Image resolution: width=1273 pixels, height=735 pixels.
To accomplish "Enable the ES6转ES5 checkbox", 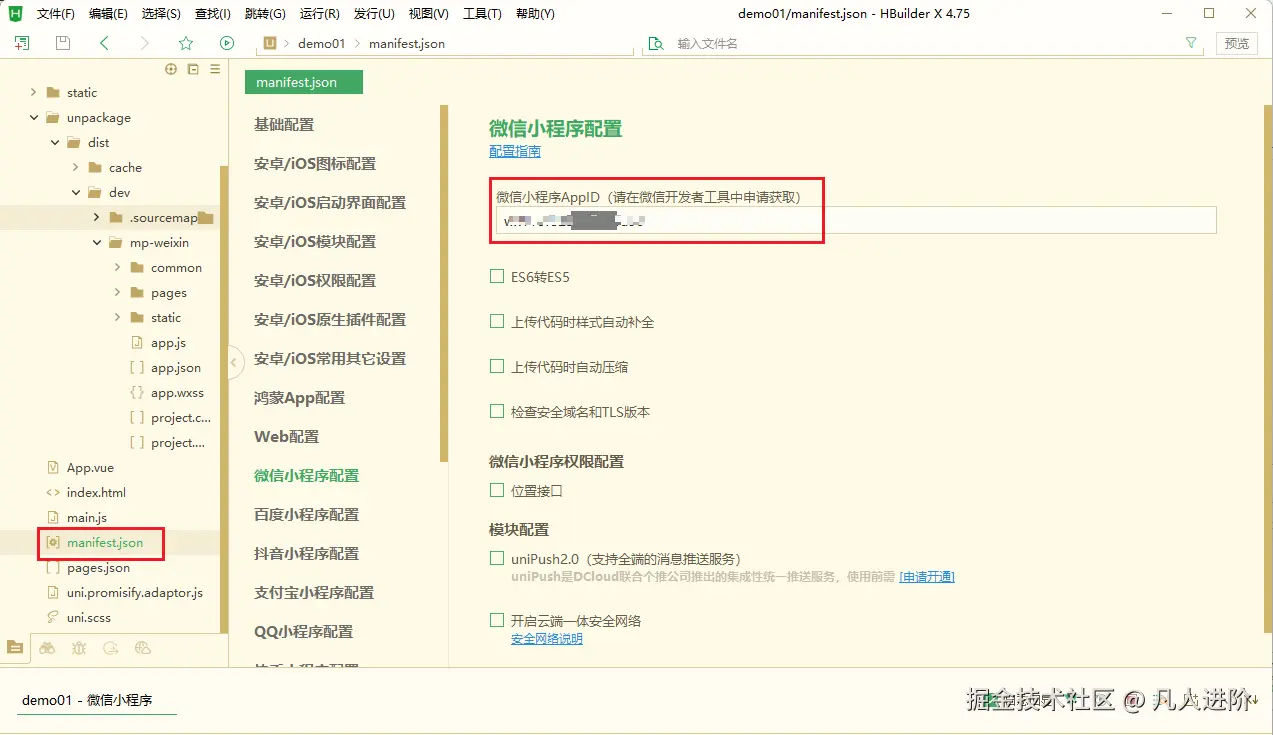I will click(497, 276).
